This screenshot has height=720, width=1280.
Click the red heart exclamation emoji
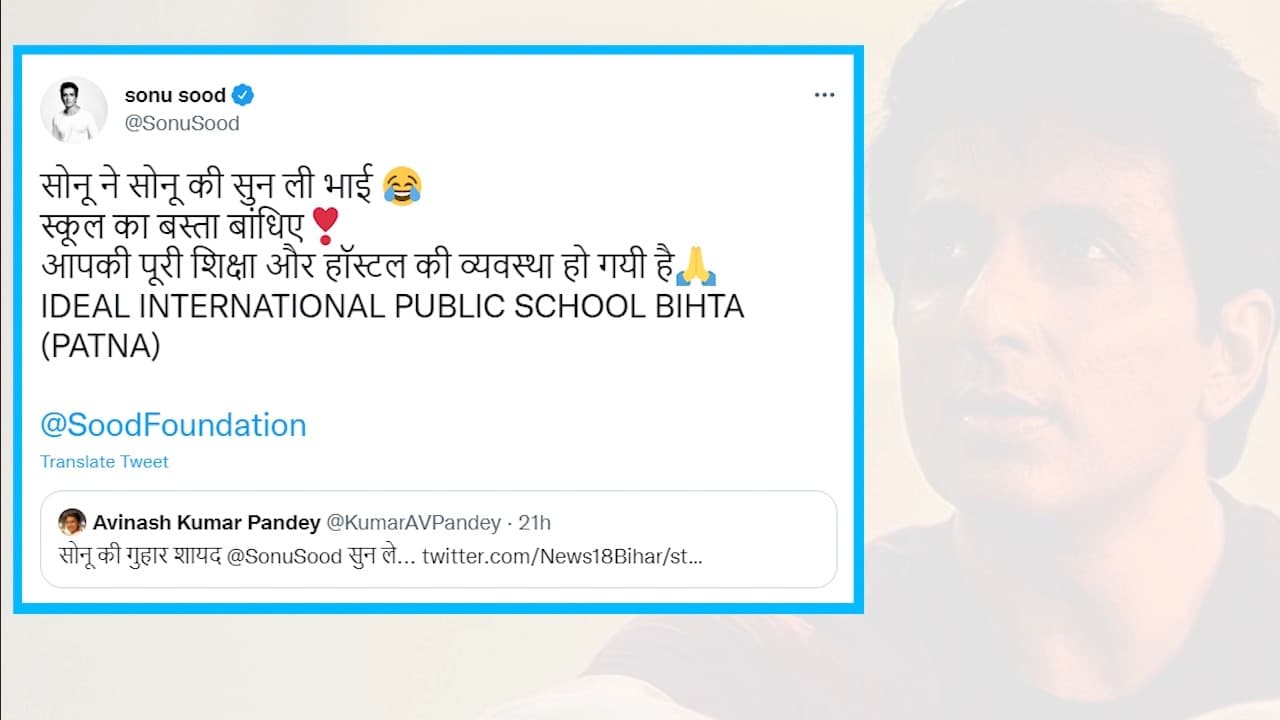coord(323,226)
